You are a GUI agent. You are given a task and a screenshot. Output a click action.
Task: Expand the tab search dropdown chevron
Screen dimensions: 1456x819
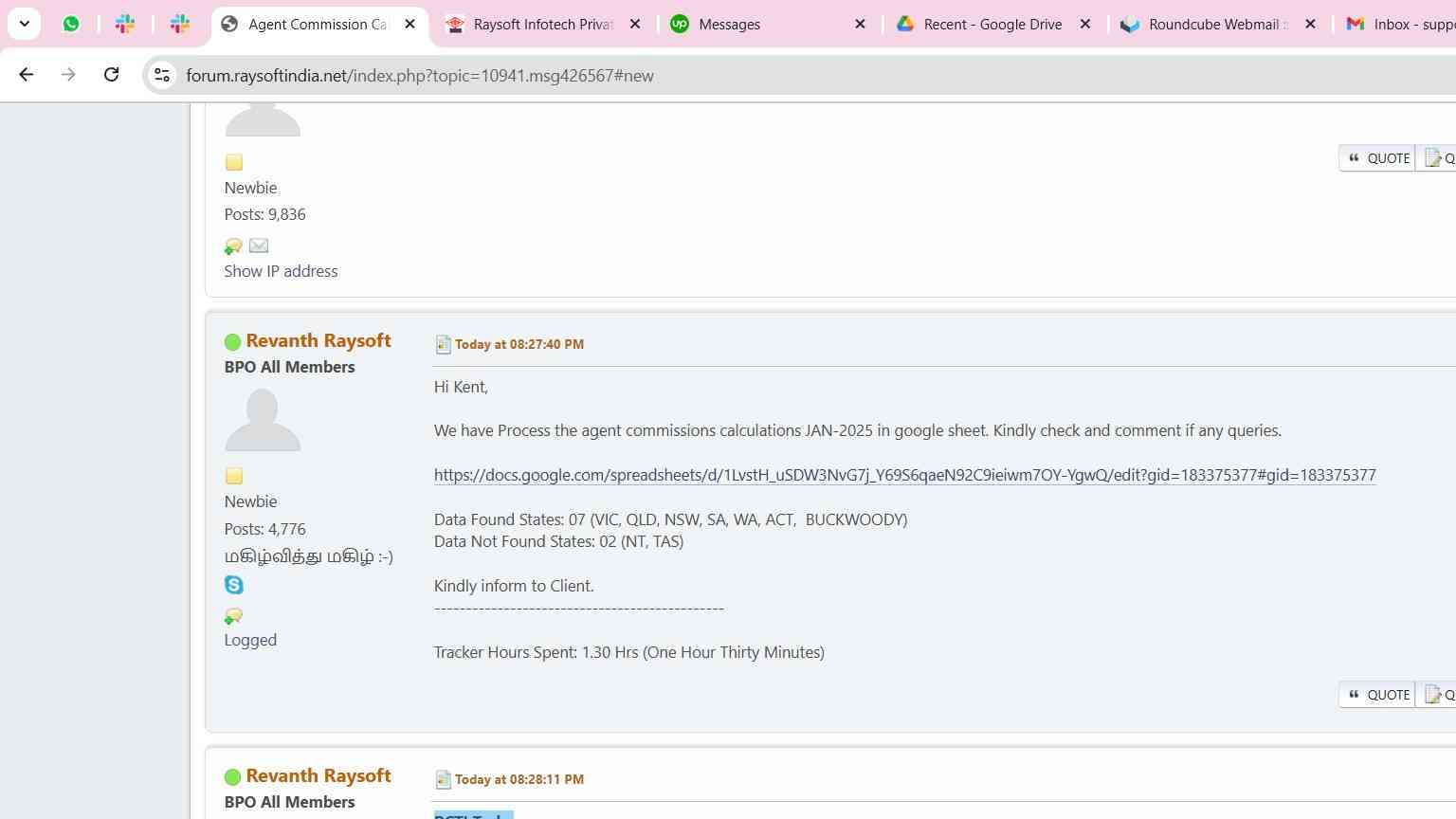point(25,24)
